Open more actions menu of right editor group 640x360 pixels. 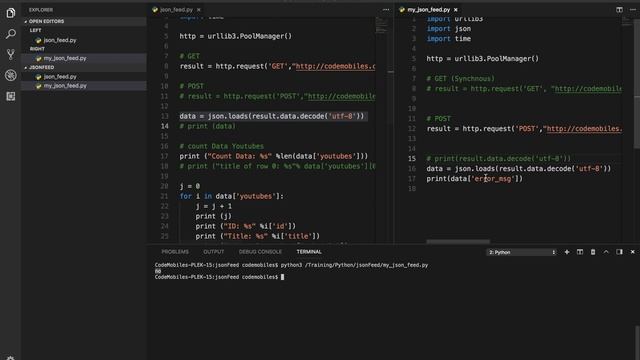pos(633,10)
